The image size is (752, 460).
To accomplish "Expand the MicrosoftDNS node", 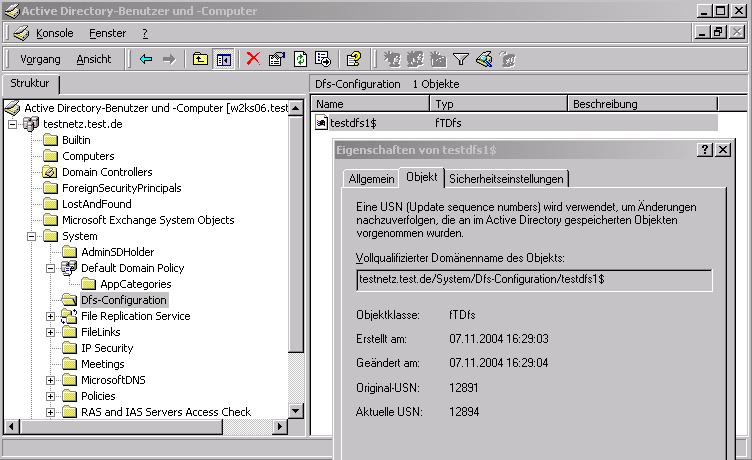I will (x=50, y=380).
